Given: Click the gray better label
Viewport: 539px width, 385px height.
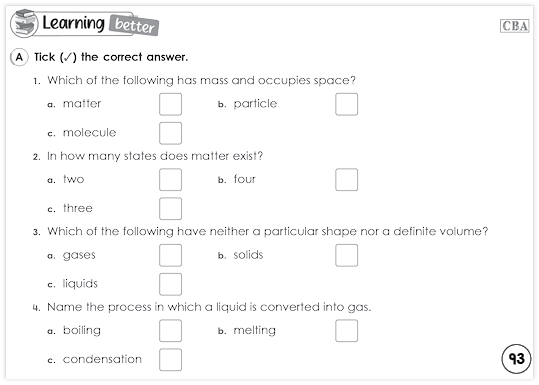Looking at the screenshot, I should [134, 25].
